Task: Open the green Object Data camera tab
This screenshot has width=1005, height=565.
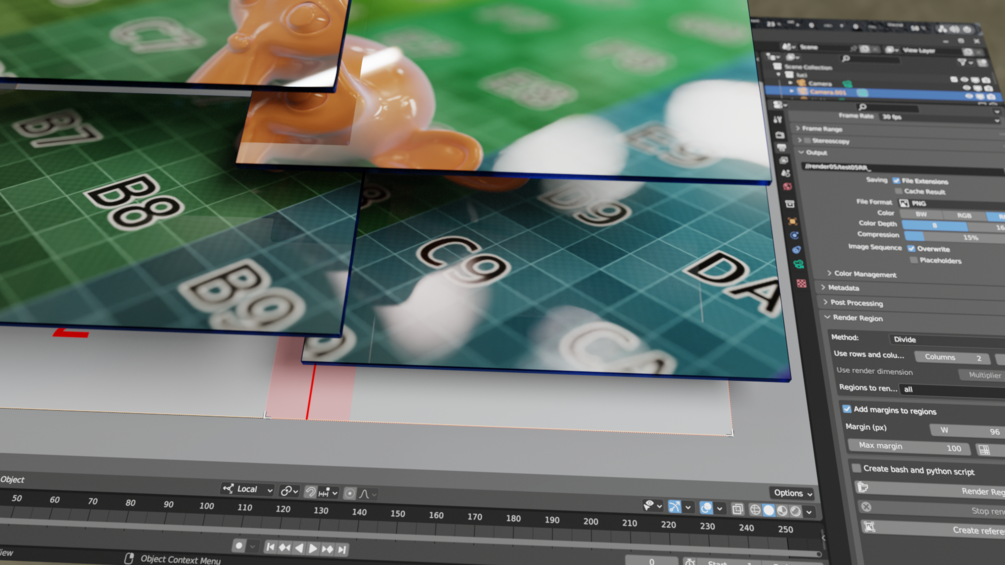Action: (x=799, y=265)
